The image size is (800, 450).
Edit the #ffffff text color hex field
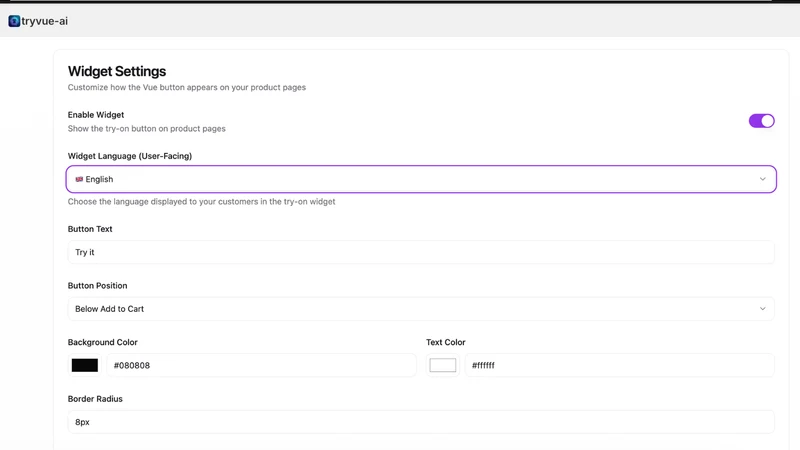(619, 365)
